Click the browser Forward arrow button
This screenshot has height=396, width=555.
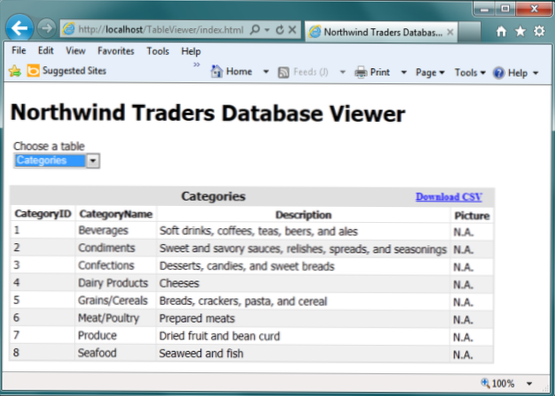pos(46,28)
